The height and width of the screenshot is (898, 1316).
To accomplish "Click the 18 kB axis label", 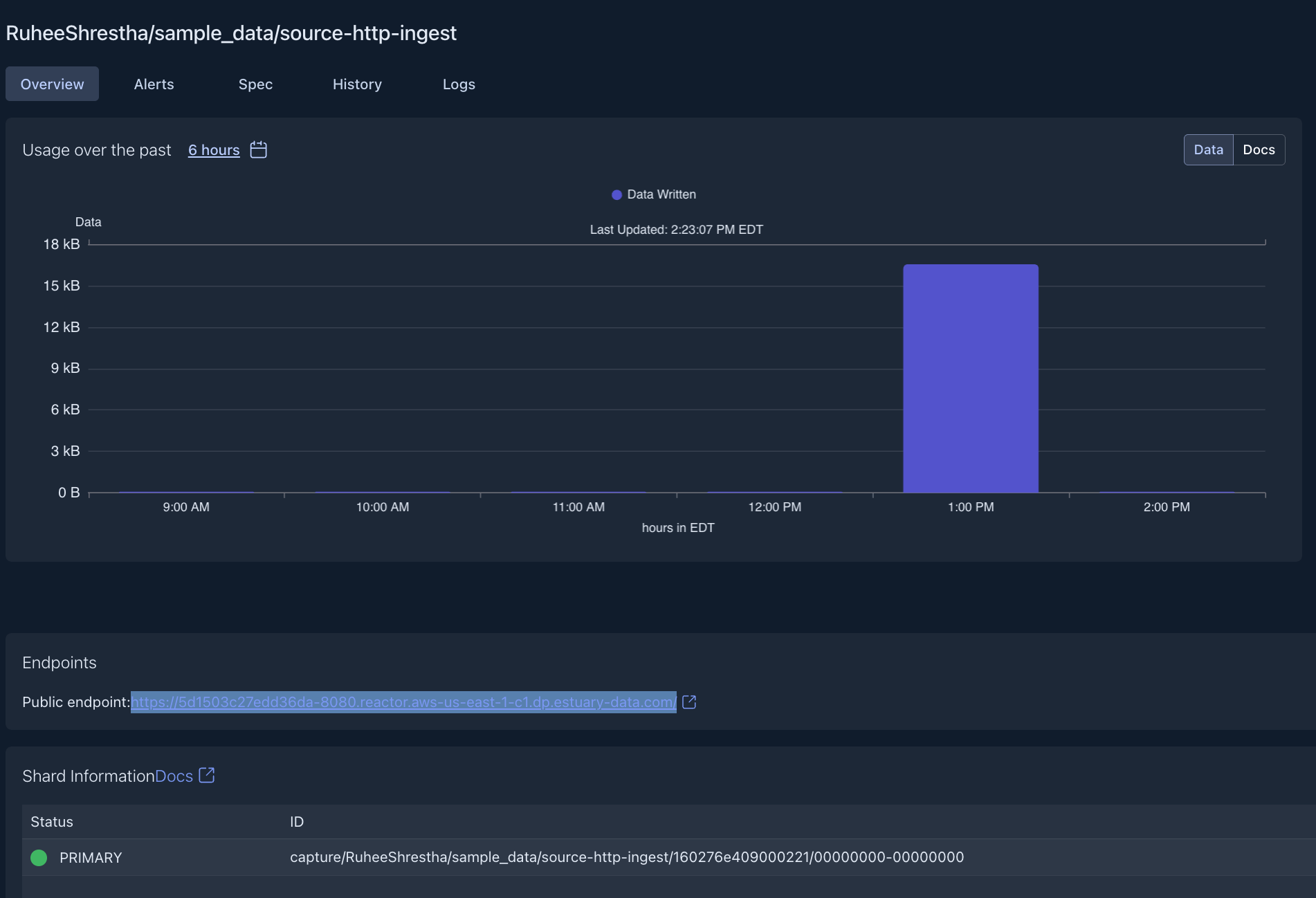I will (62, 244).
